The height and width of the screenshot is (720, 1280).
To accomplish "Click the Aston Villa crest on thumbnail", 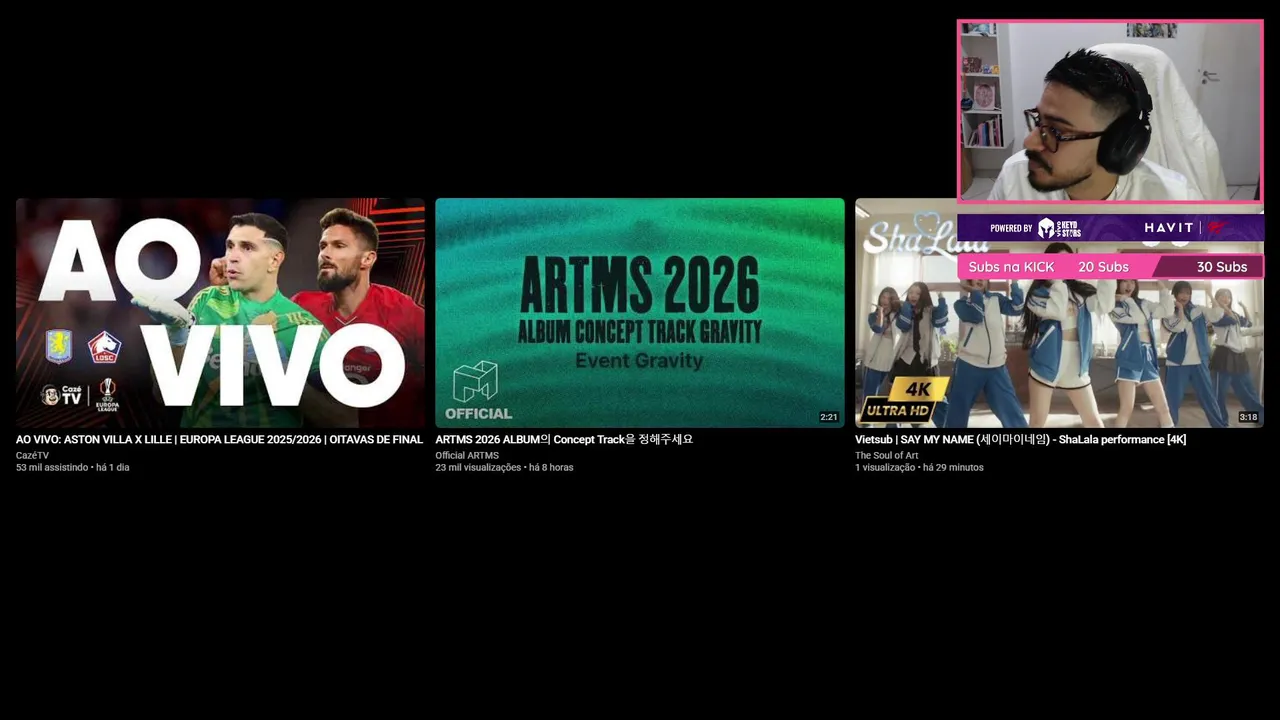I will click(x=59, y=347).
